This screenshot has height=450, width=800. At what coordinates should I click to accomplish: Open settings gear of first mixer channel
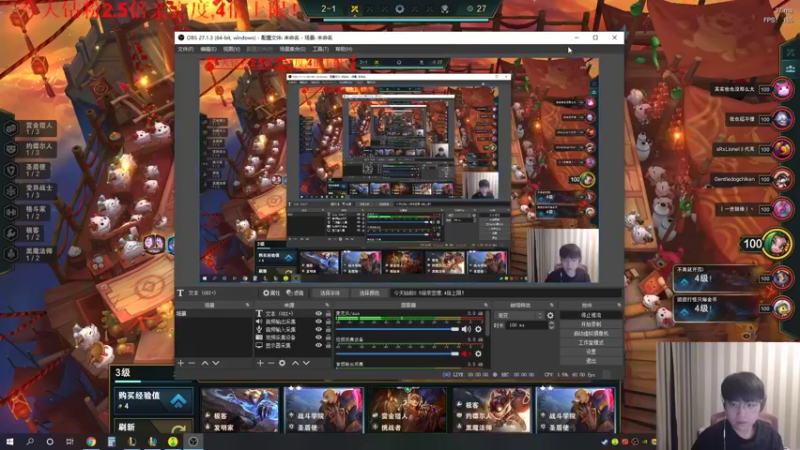[478, 329]
